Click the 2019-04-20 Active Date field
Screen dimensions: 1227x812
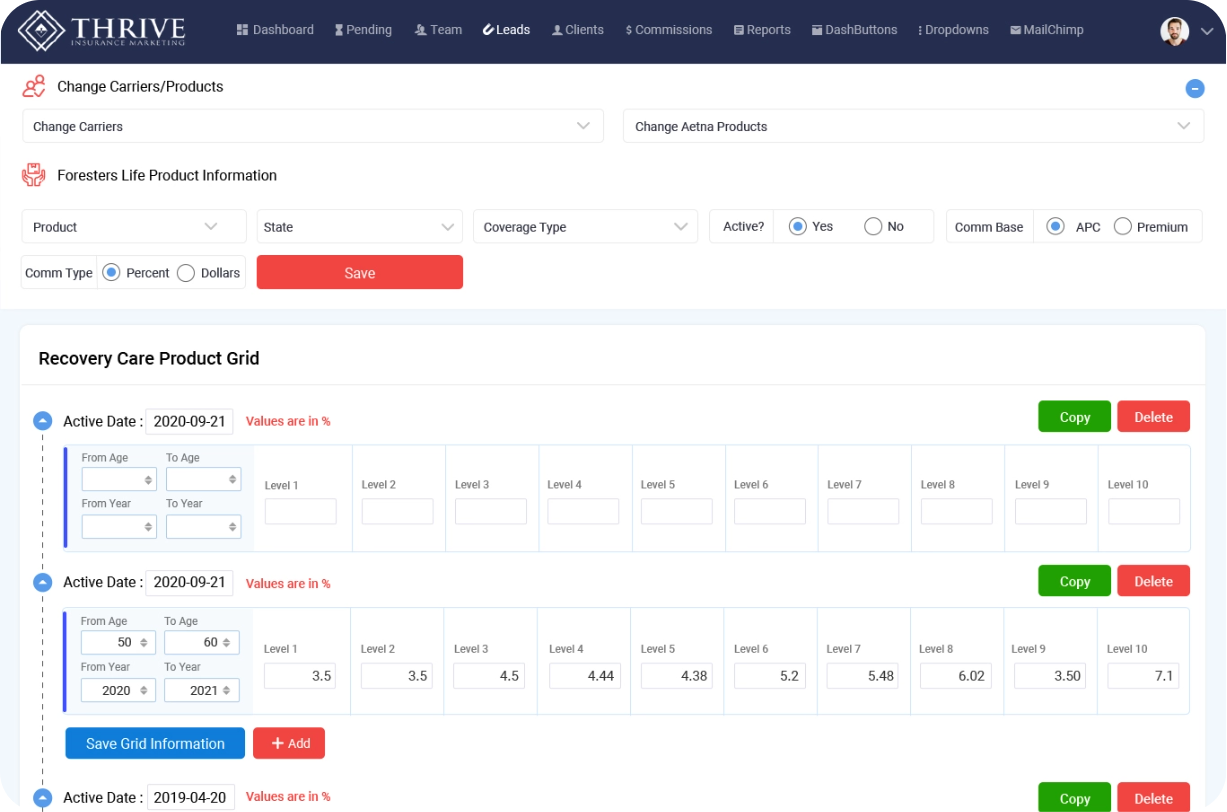point(191,797)
